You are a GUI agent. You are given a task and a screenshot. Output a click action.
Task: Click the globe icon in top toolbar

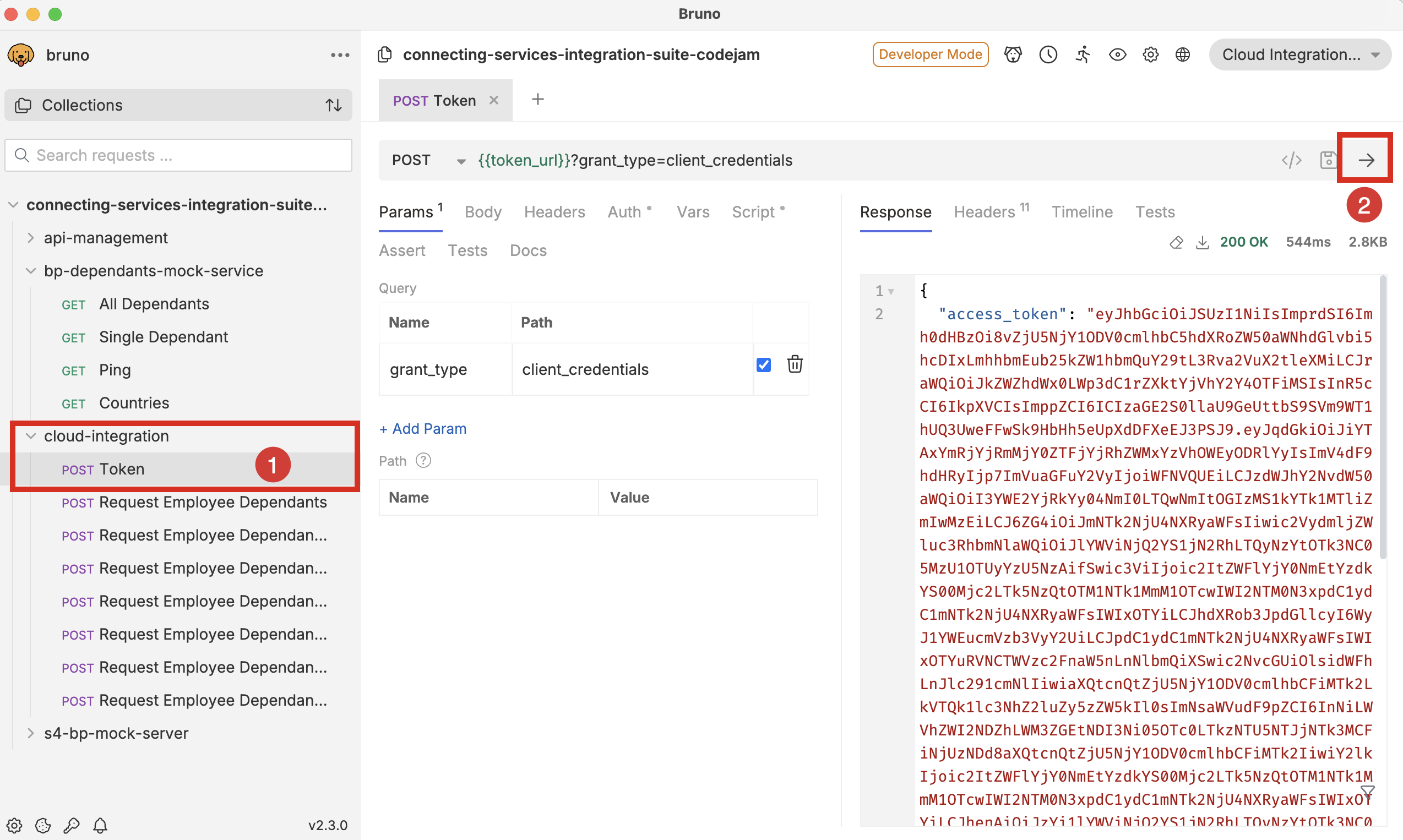1182,54
